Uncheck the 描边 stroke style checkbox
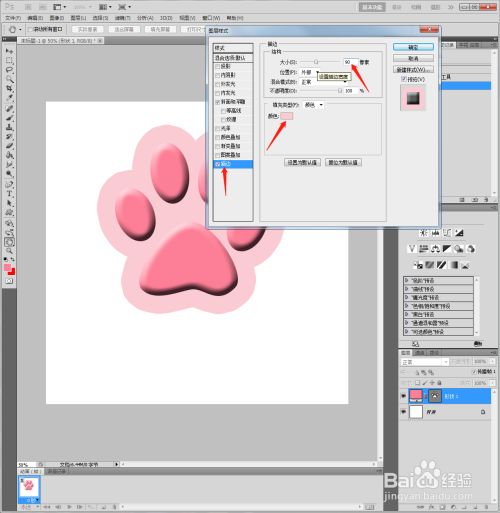The height and width of the screenshot is (513, 500). [x=218, y=164]
